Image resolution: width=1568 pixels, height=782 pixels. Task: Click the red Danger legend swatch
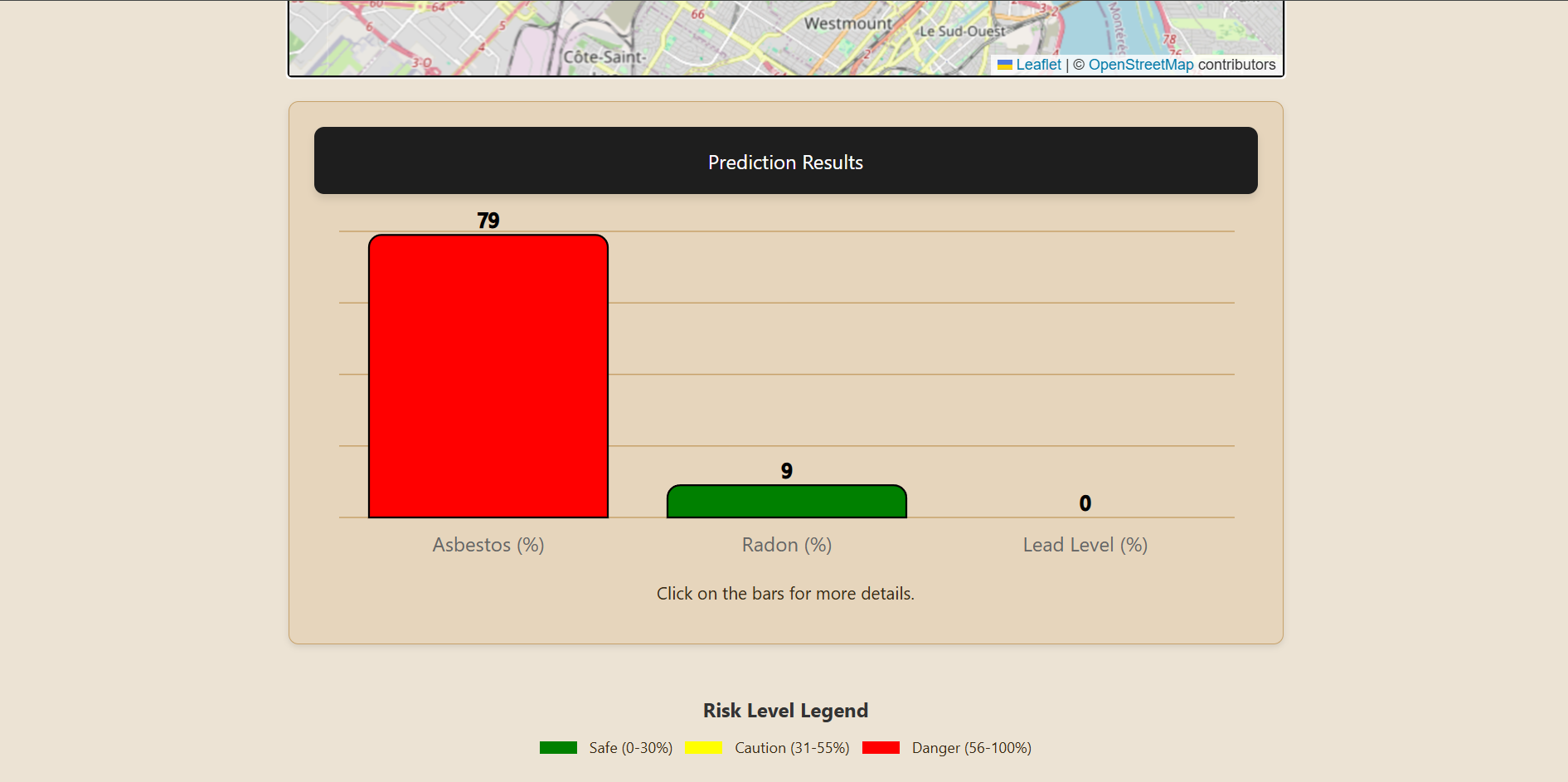click(x=881, y=748)
